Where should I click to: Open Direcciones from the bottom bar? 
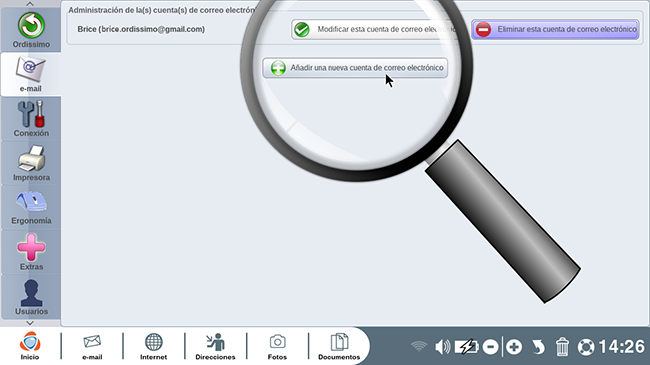pos(215,346)
